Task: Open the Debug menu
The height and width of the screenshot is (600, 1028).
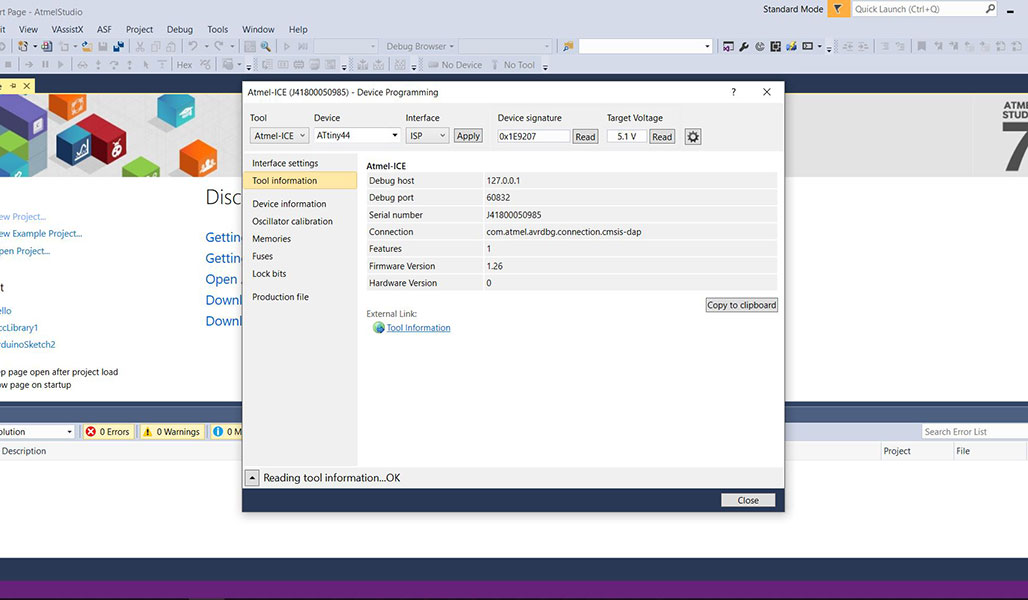Action: coord(180,30)
